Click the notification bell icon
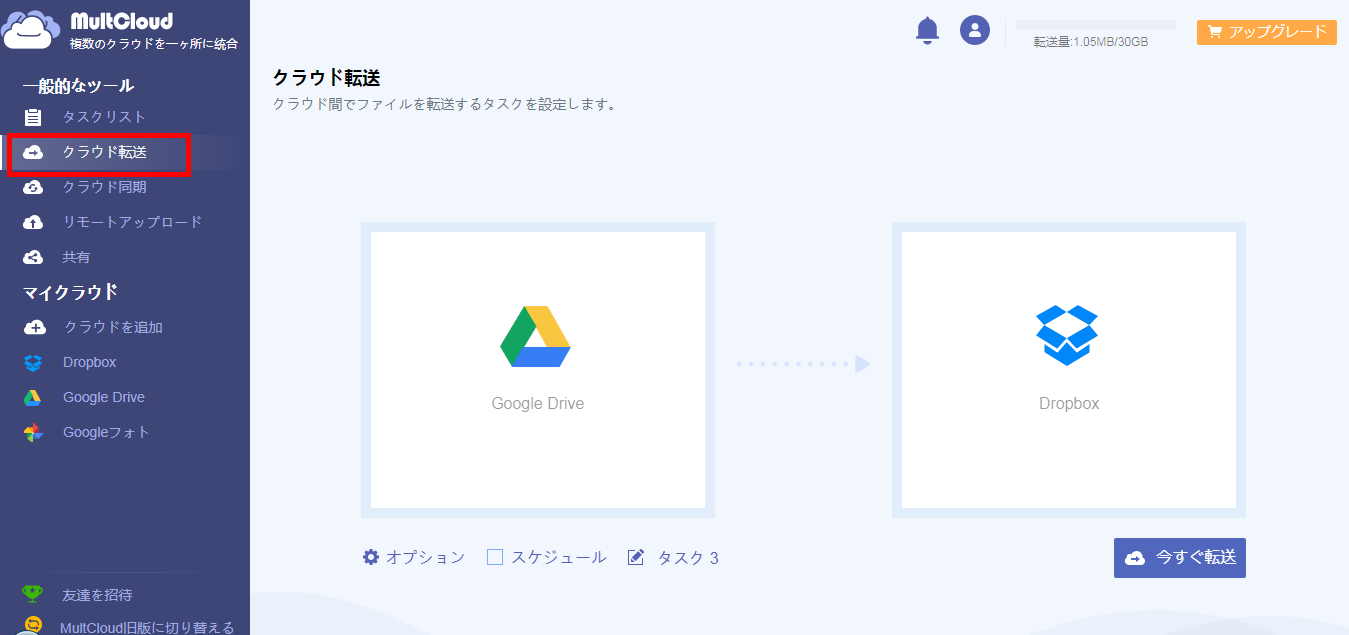This screenshot has width=1349, height=635. coord(927,30)
